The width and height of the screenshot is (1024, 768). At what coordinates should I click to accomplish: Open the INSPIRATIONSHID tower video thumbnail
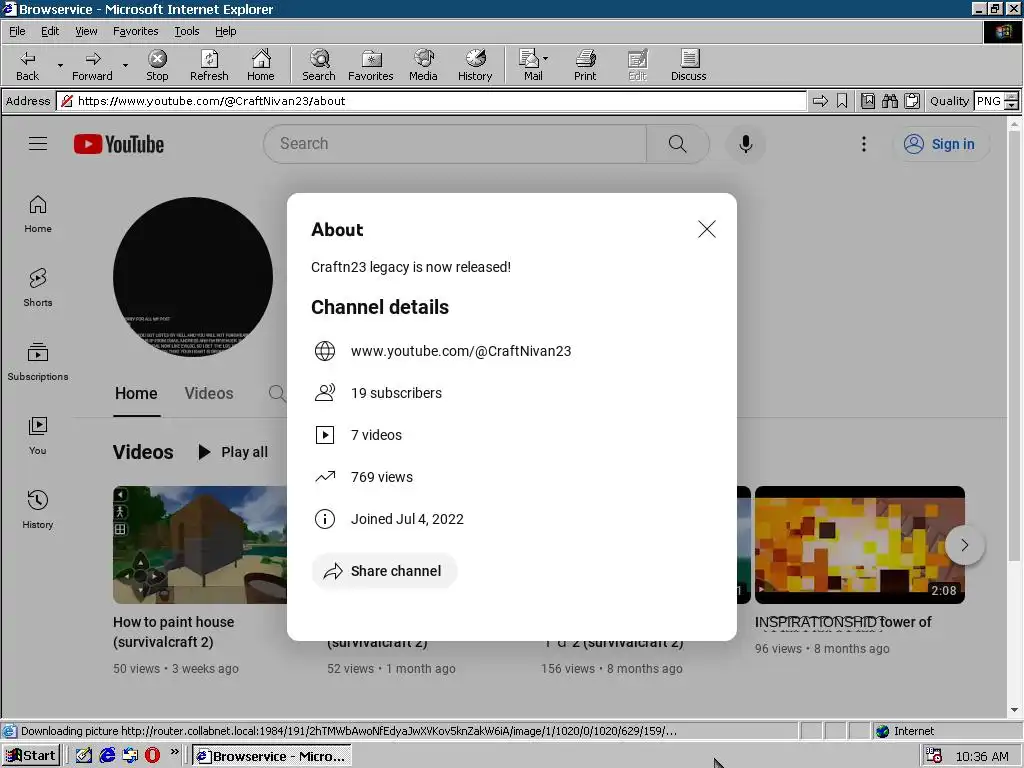click(x=859, y=545)
